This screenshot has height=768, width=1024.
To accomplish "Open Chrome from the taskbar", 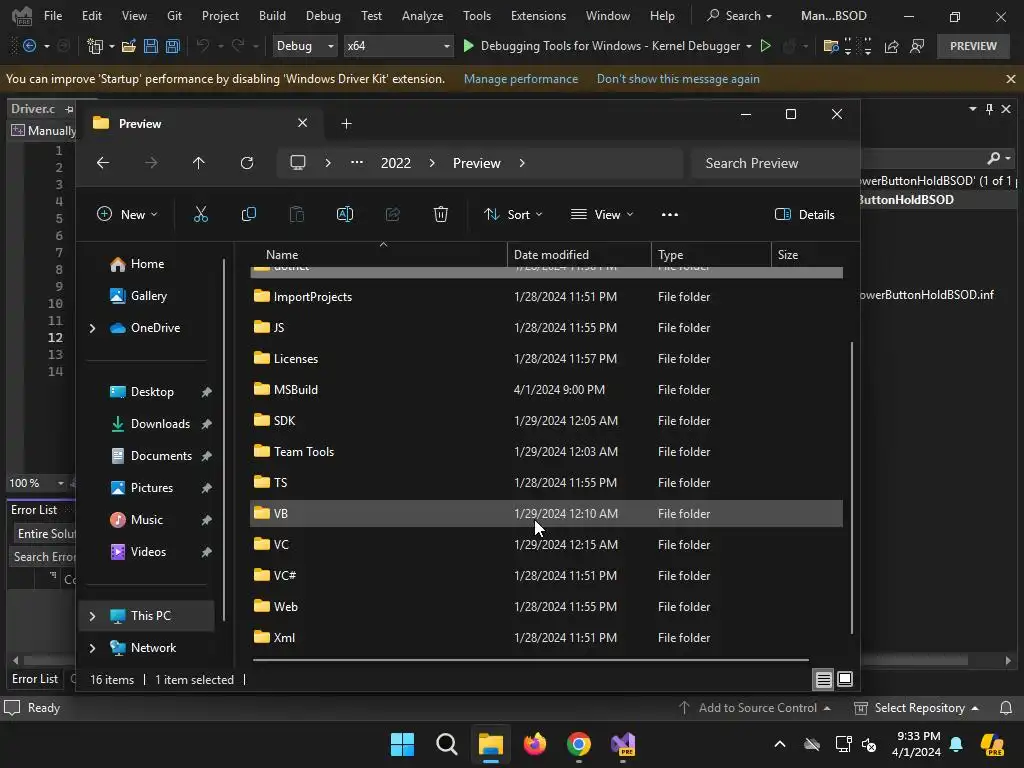I will pos(579,744).
